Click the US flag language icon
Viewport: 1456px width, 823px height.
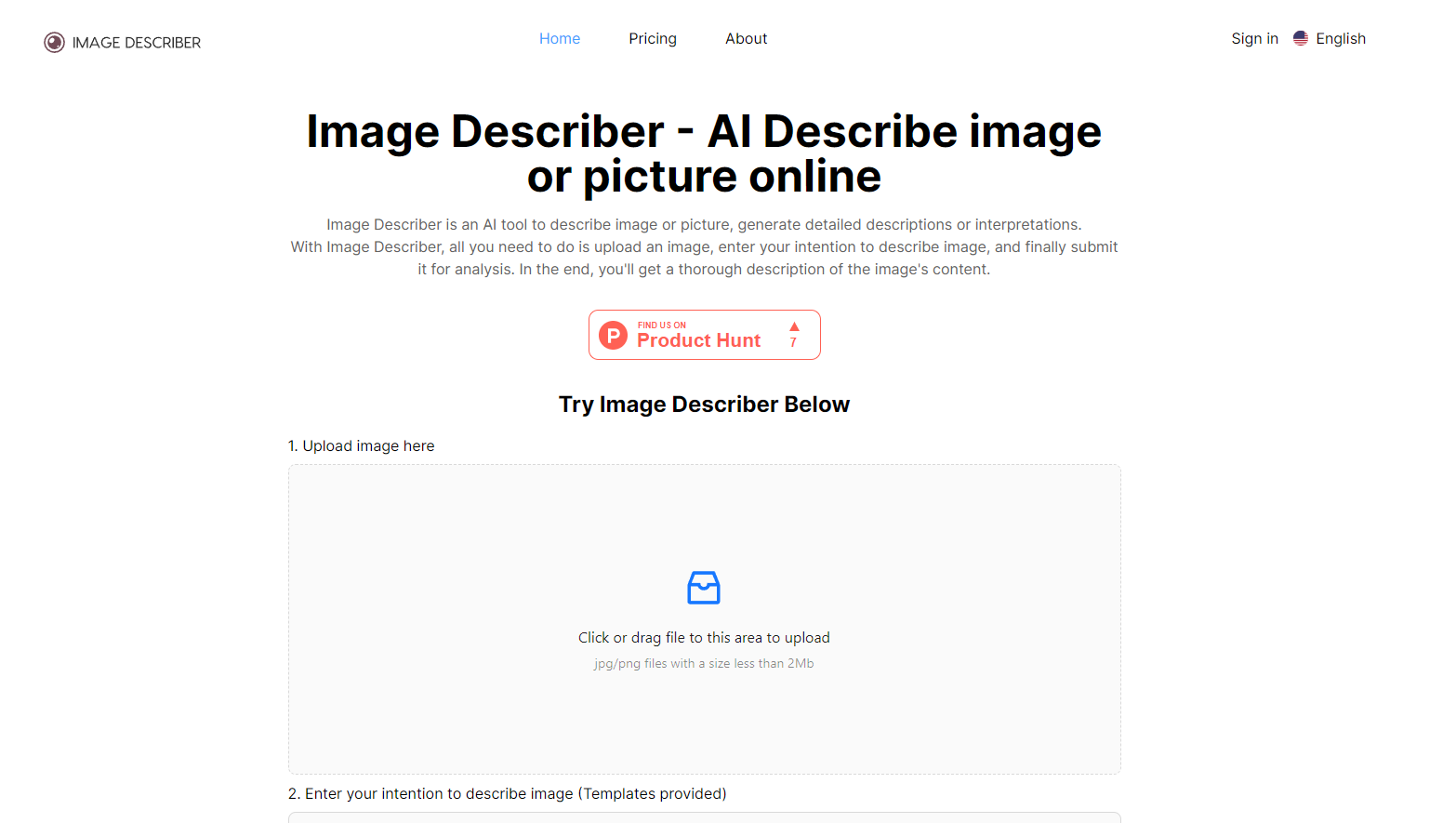(x=1301, y=39)
